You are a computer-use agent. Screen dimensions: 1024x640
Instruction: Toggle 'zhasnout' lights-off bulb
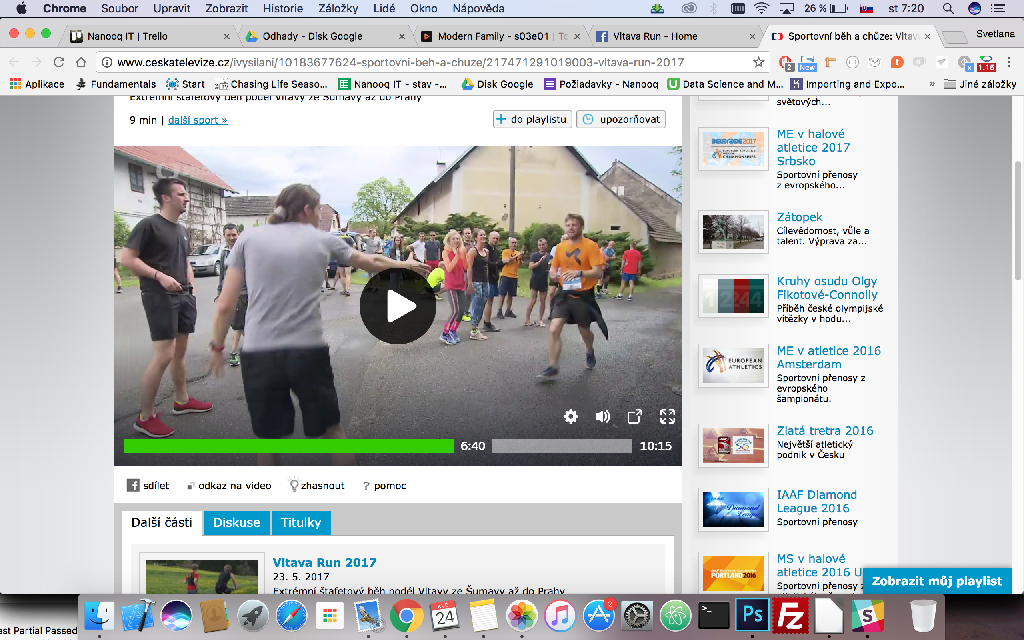pos(317,485)
